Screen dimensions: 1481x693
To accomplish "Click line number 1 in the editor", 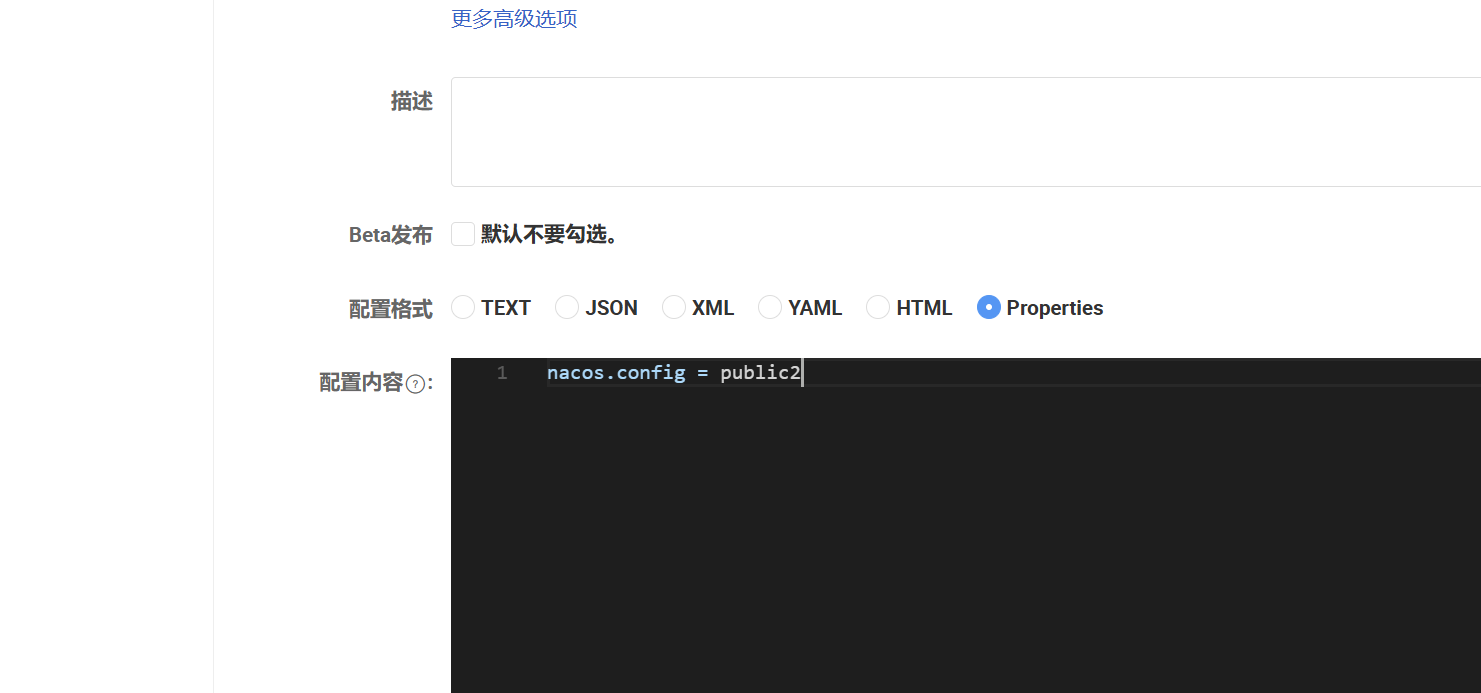I will [x=502, y=373].
